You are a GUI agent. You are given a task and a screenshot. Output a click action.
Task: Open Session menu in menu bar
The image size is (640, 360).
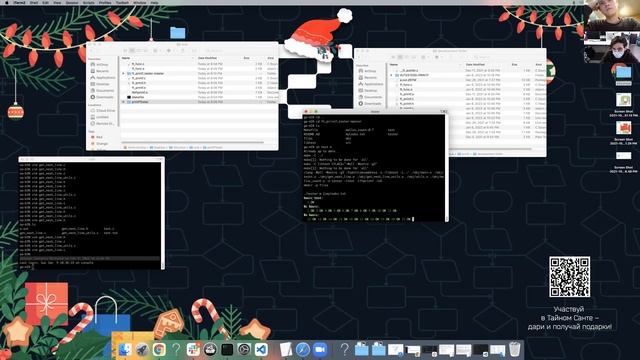tap(72, 2)
